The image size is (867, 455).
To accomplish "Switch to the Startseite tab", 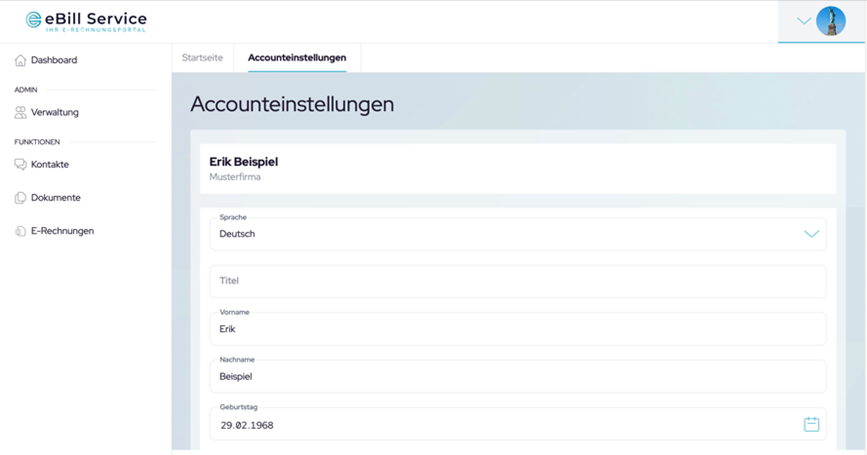I will click(203, 58).
